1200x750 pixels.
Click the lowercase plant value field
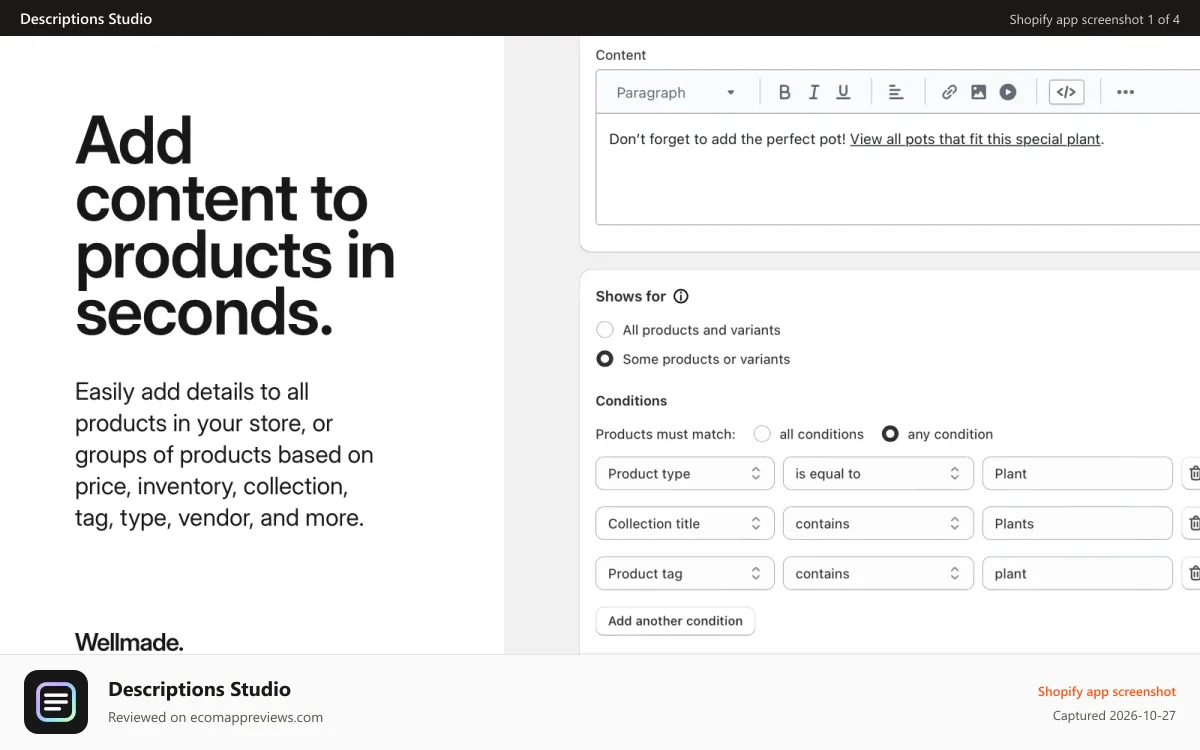1077,573
